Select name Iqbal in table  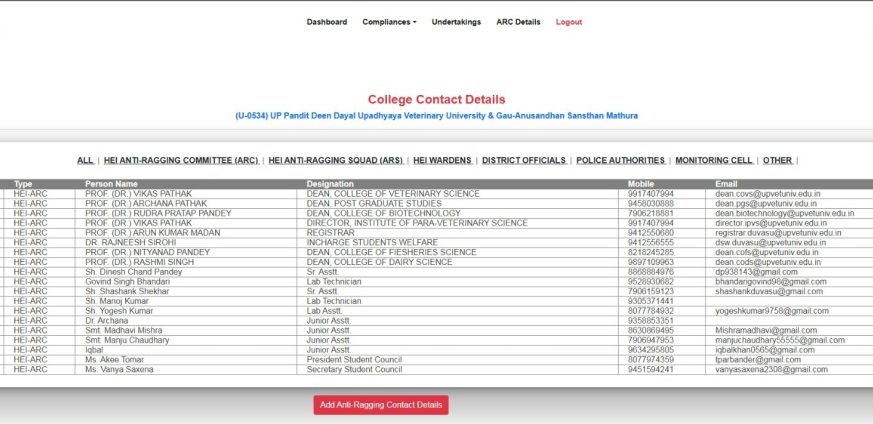coord(94,350)
